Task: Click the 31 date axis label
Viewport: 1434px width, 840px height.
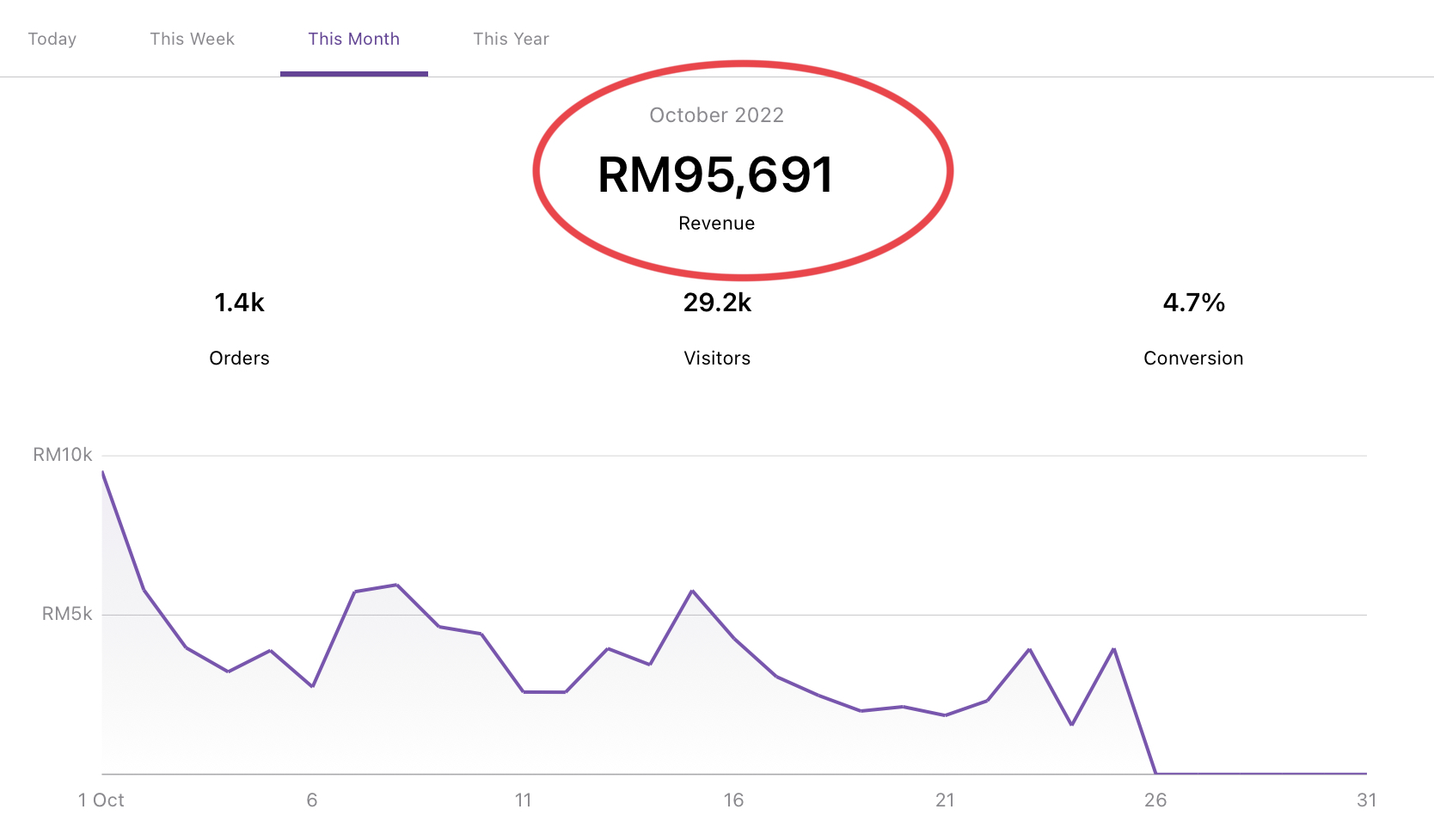Action: (x=1366, y=800)
